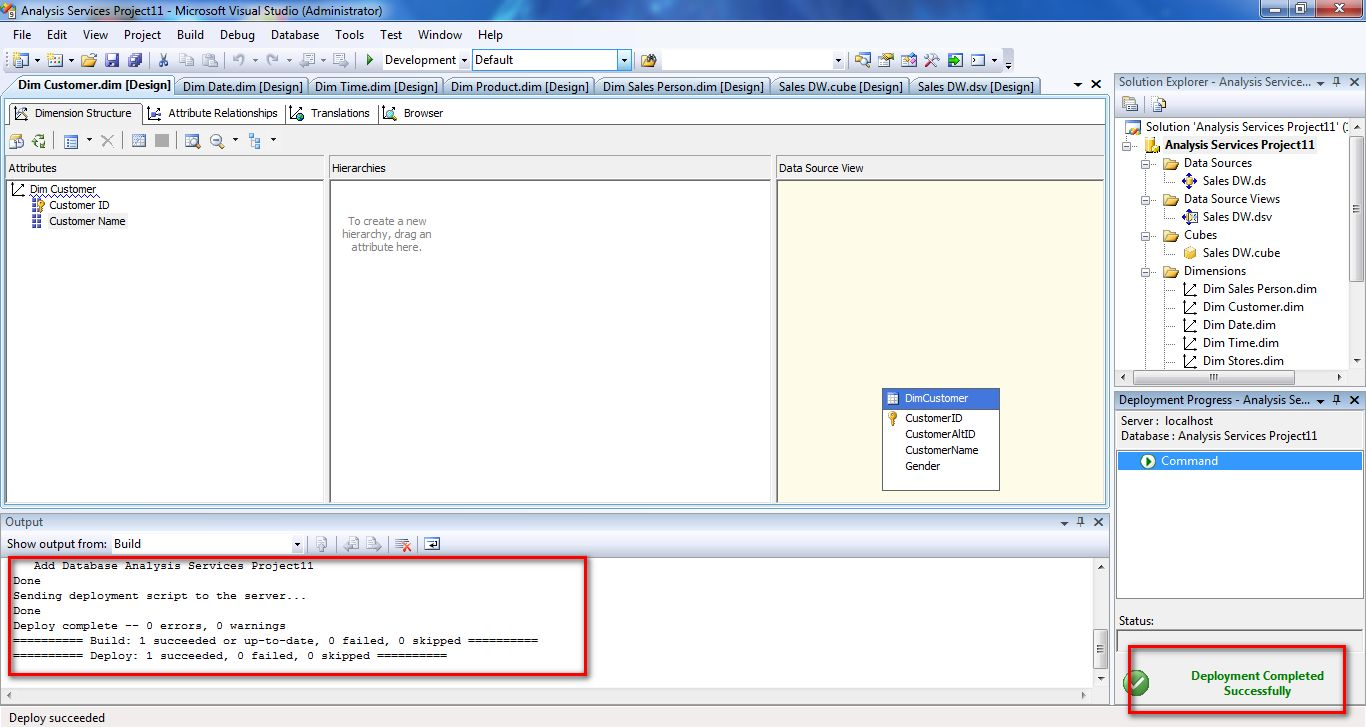Click the Add Business Intelligence icon in designer toolbar

point(16,141)
